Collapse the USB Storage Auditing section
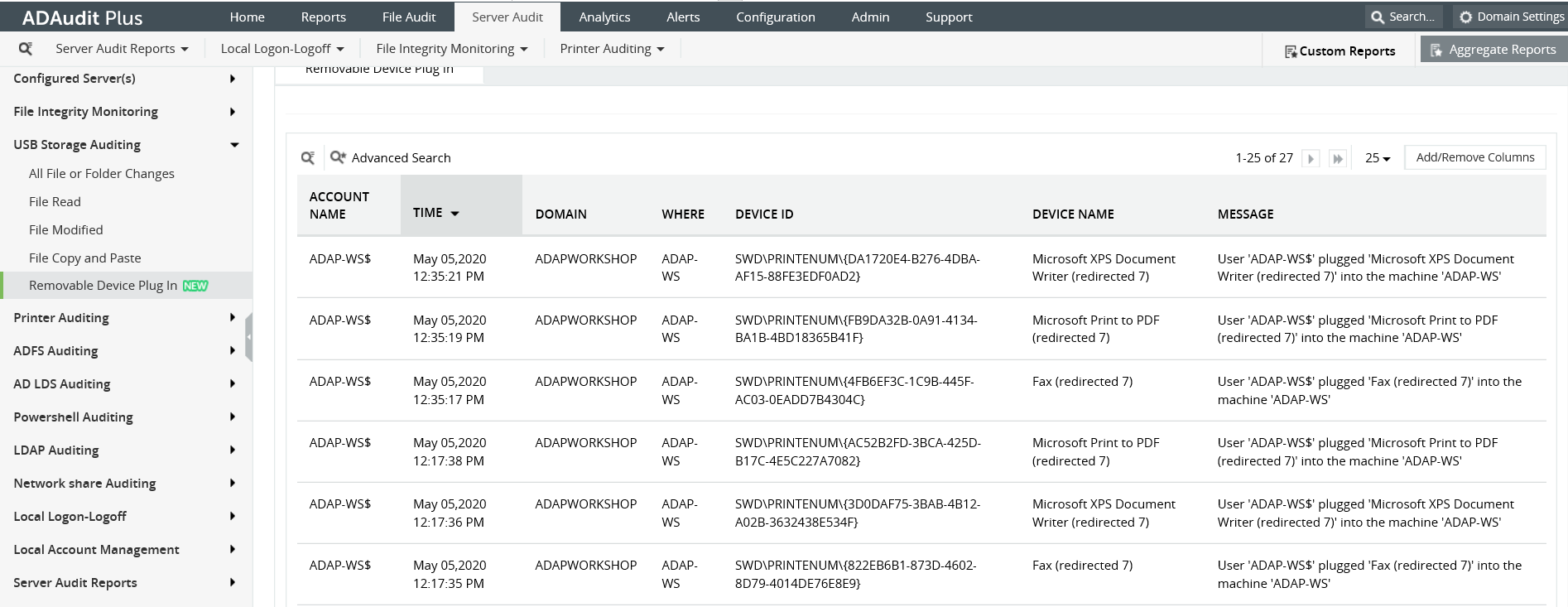 point(234,145)
